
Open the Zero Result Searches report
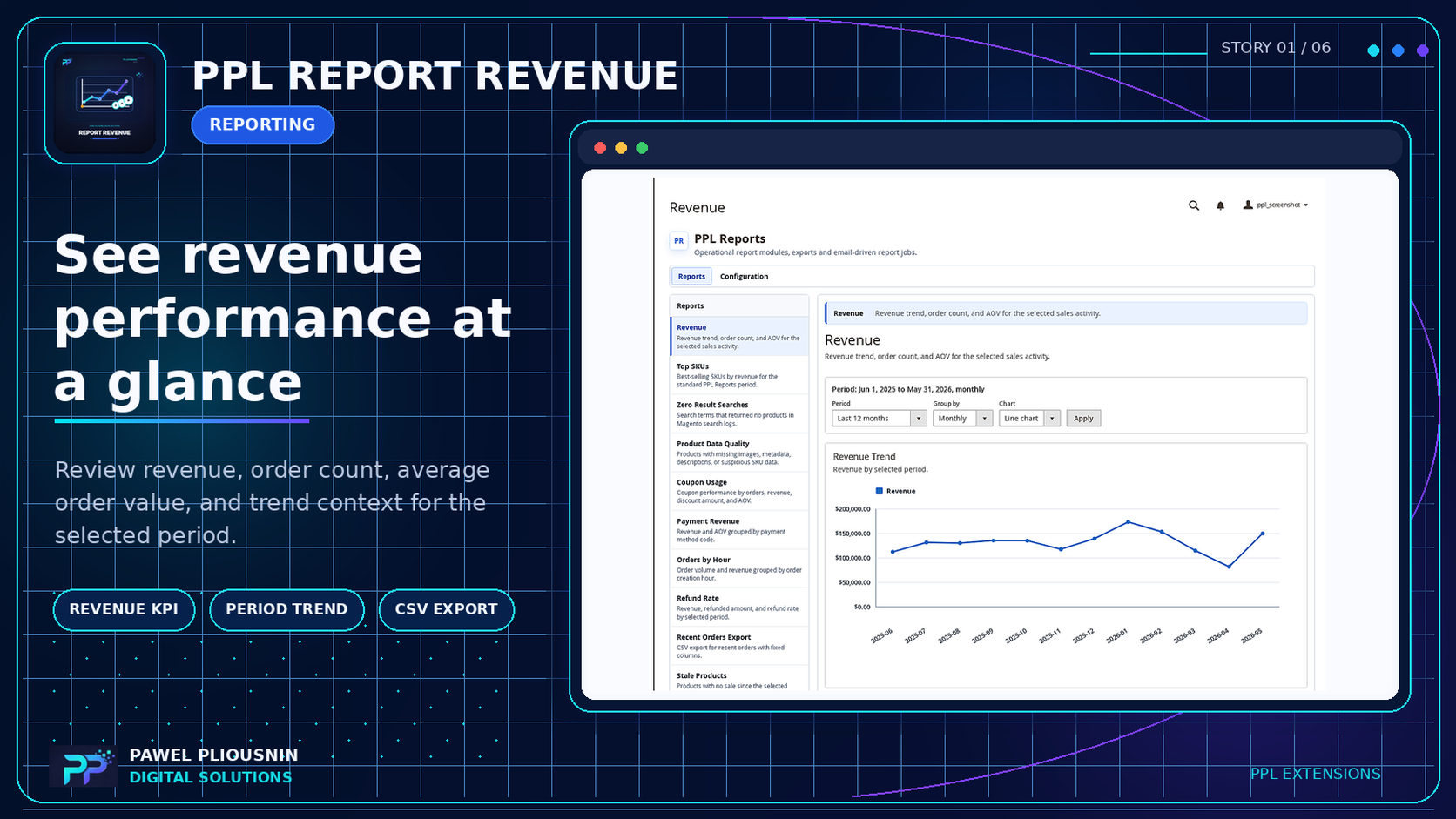[739, 414]
